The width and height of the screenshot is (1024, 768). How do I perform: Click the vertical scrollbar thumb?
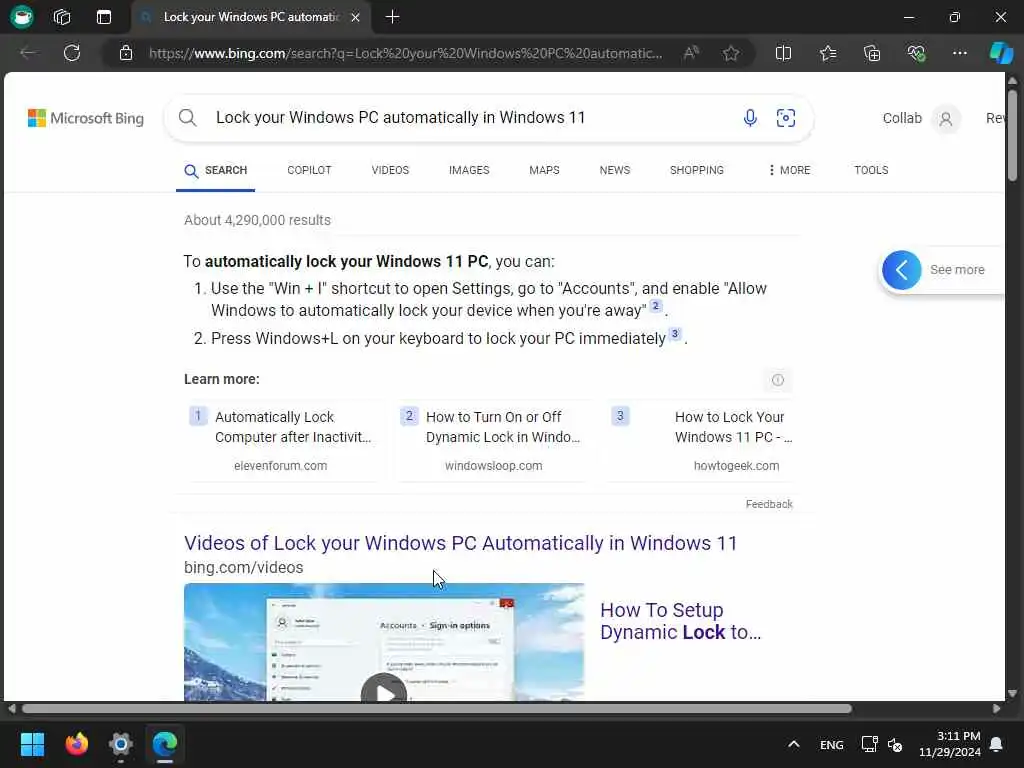click(1012, 135)
